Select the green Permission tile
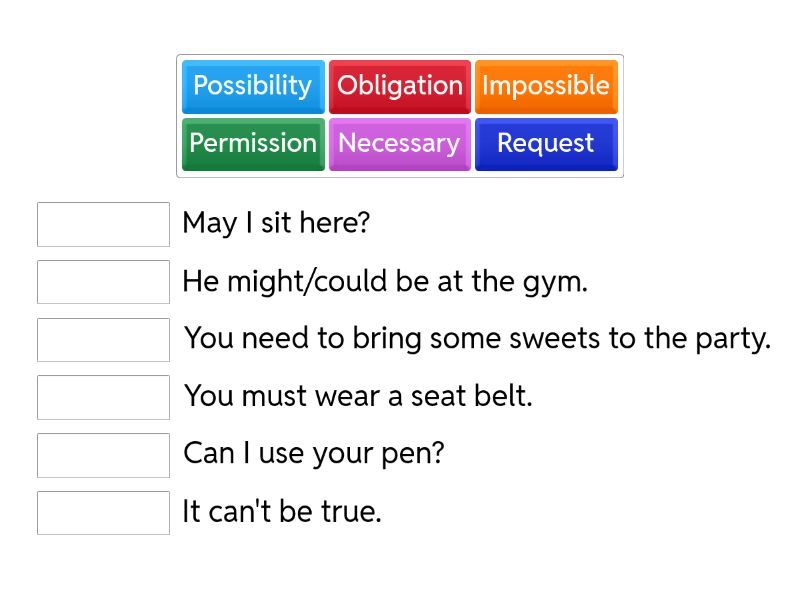 [253, 144]
